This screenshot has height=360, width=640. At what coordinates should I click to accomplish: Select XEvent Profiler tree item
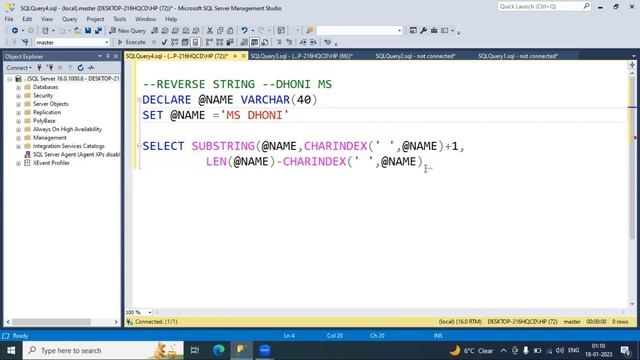tap(51, 163)
